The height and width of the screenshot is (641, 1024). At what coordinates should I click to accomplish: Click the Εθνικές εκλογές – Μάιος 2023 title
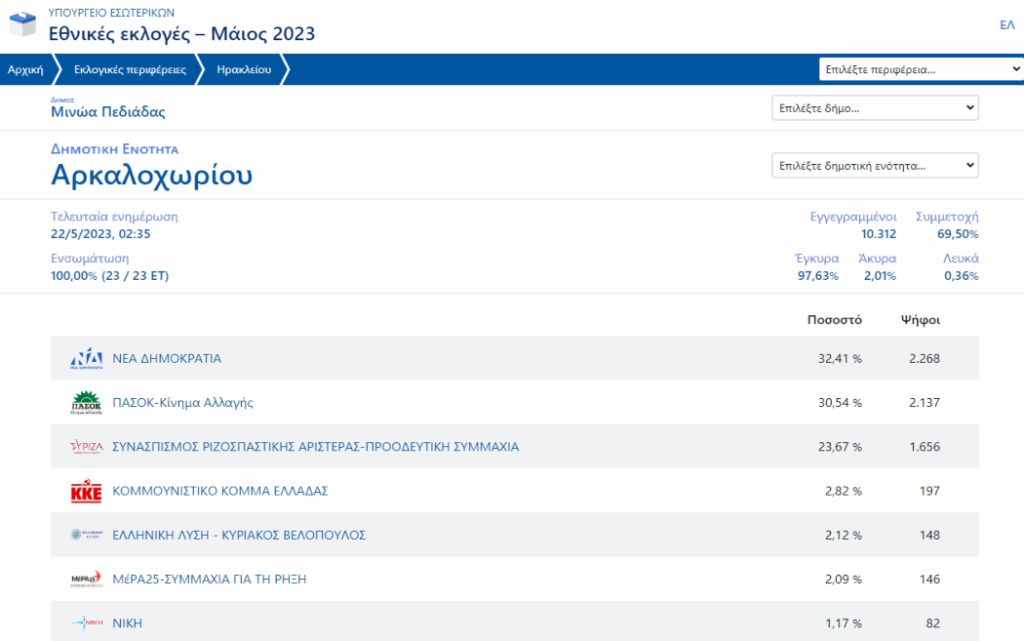tap(182, 33)
